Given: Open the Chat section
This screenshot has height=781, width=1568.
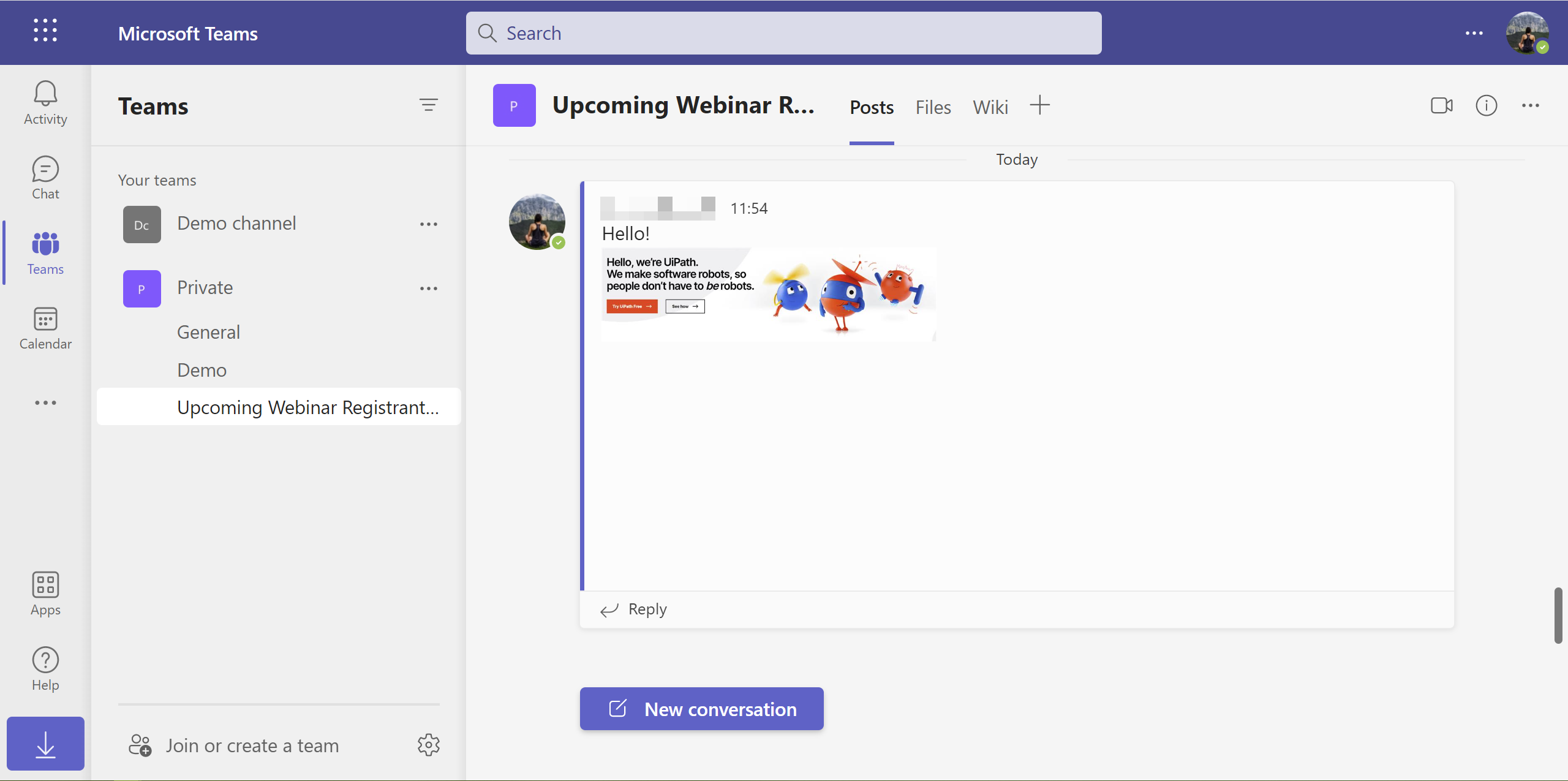Looking at the screenshot, I should click(x=45, y=178).
